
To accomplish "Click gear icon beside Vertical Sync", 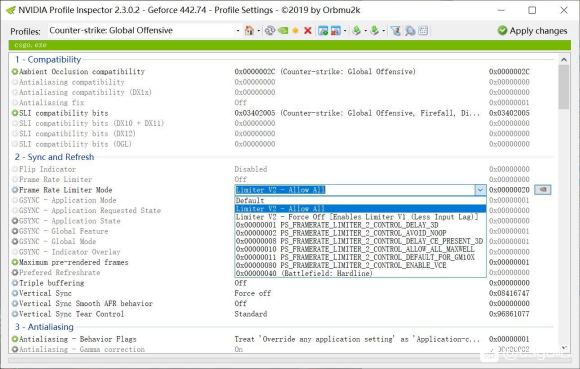I will click(15, 293).
